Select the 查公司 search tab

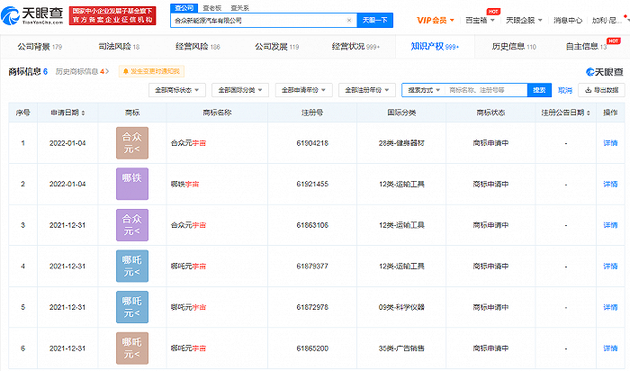[x=184, y=8]
